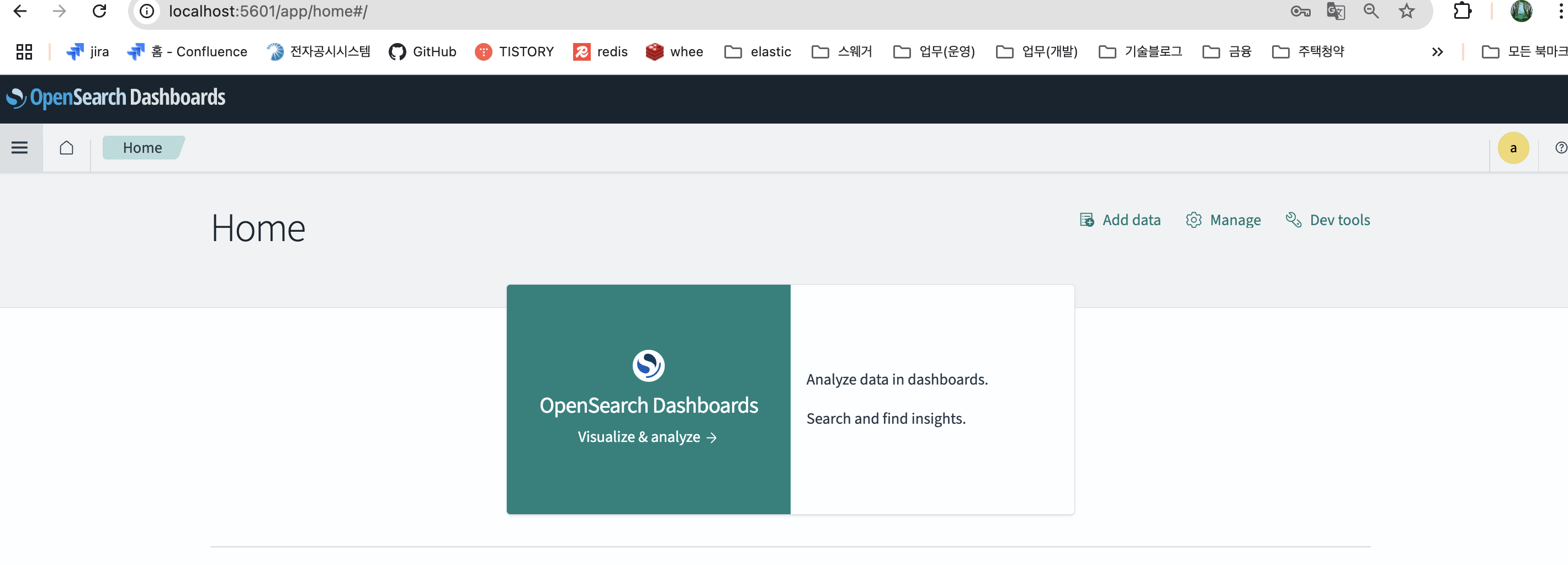Viewport: 1568px width, 565px height.
Task: Expand the 주택청약 bookmark folder
Action: pos(1308,52)
